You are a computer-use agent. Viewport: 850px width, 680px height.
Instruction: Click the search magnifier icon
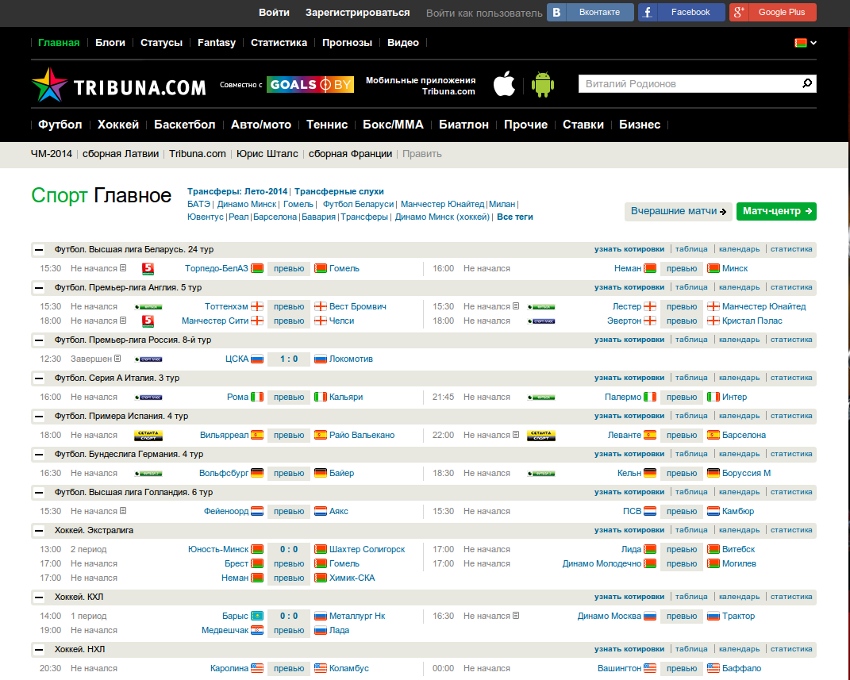point(808,84)
